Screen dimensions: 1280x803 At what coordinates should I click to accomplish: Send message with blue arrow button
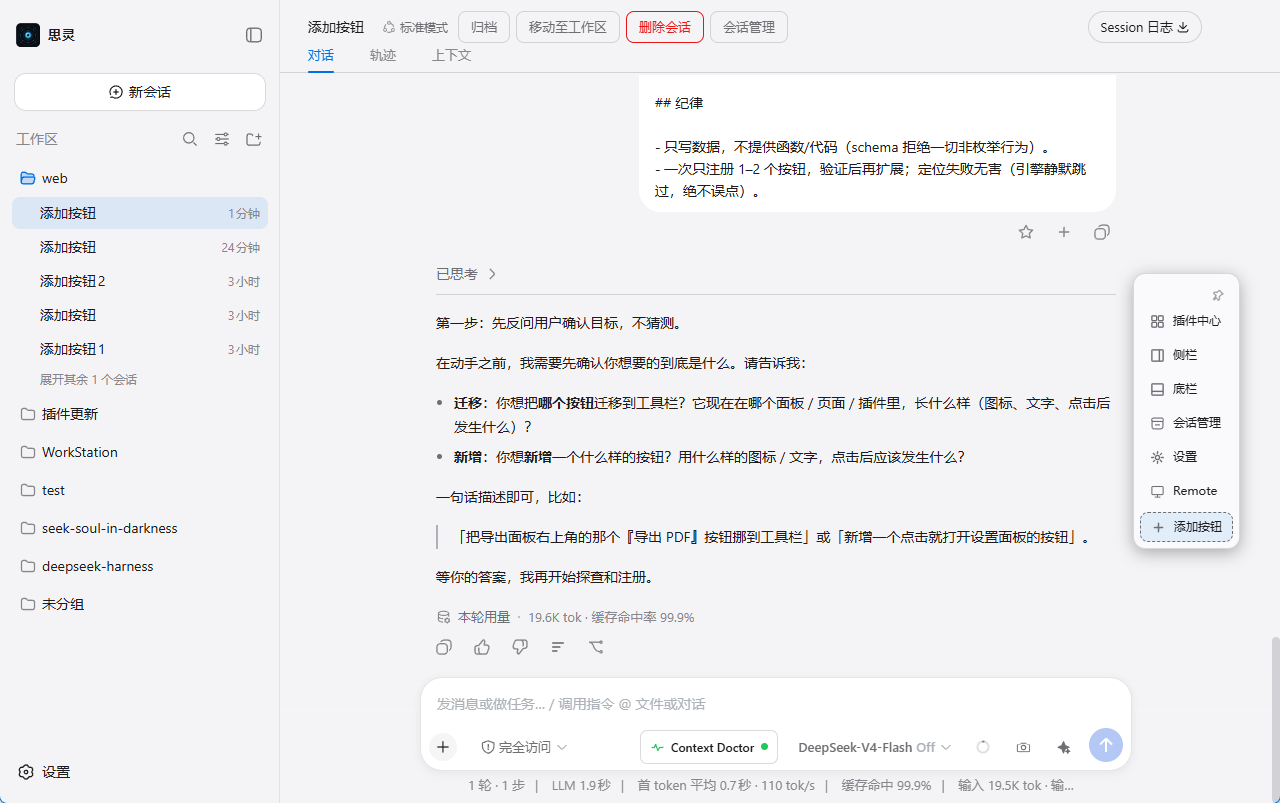point(1106,745)
